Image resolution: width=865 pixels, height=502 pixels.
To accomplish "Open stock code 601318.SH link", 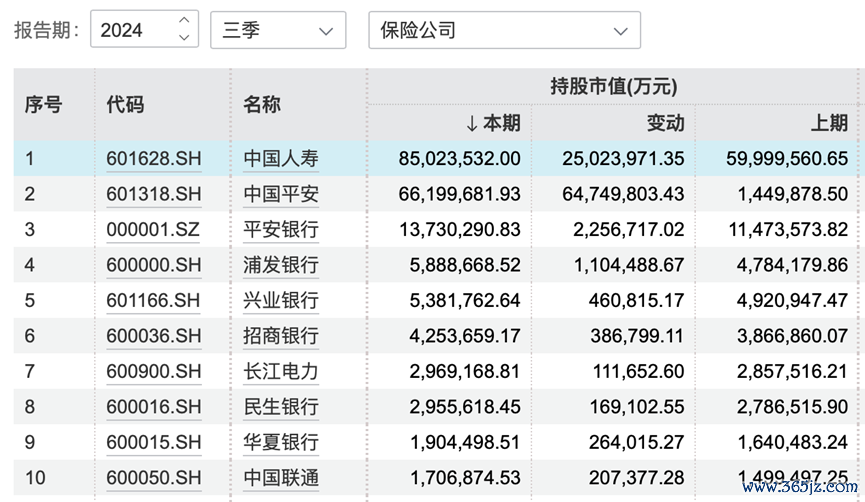I will 154,194.
